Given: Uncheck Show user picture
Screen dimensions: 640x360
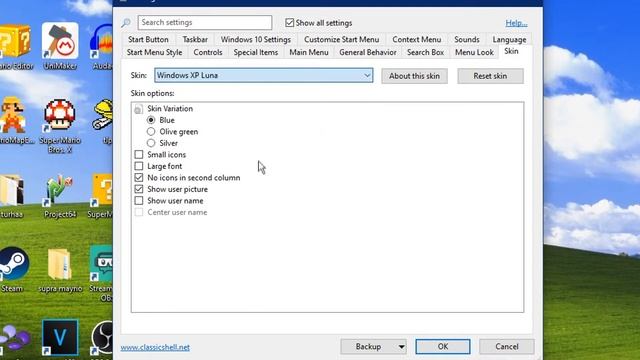Looking at the screenshot, I should pyautogui.click(x=139, y=189).
